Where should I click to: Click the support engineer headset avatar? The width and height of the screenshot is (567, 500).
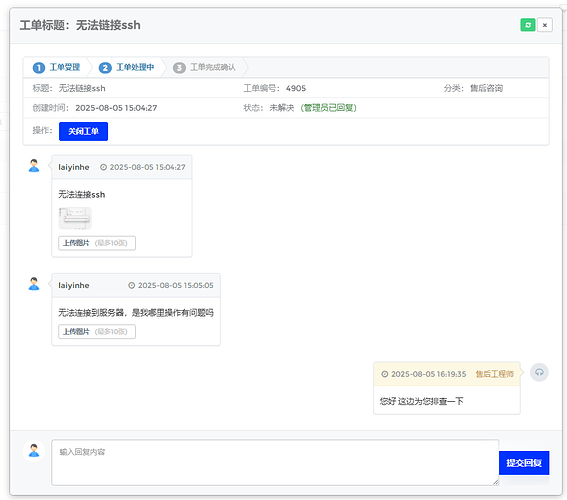pos(539,372)
